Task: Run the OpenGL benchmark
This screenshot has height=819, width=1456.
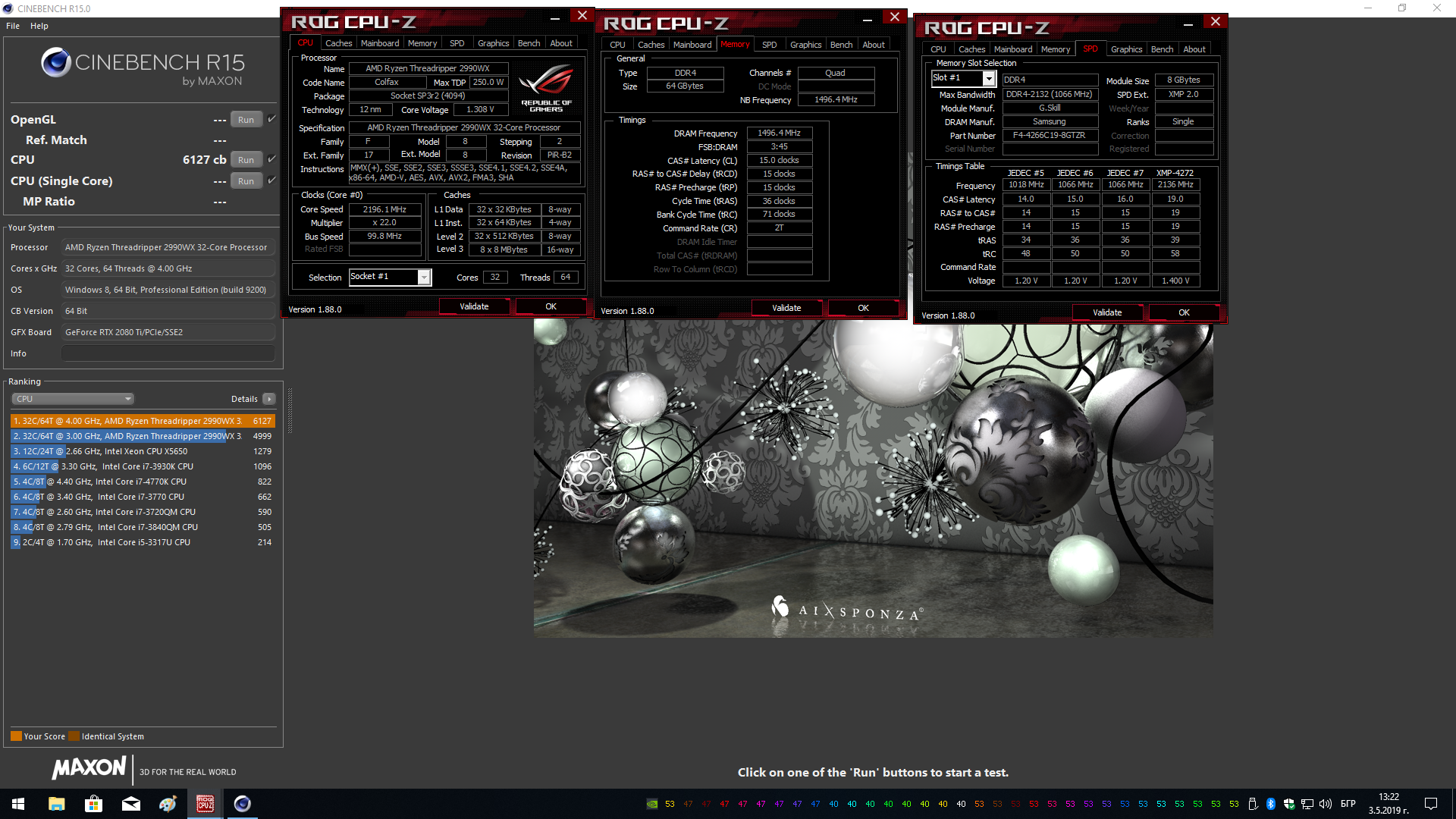Action: [246, 120]
